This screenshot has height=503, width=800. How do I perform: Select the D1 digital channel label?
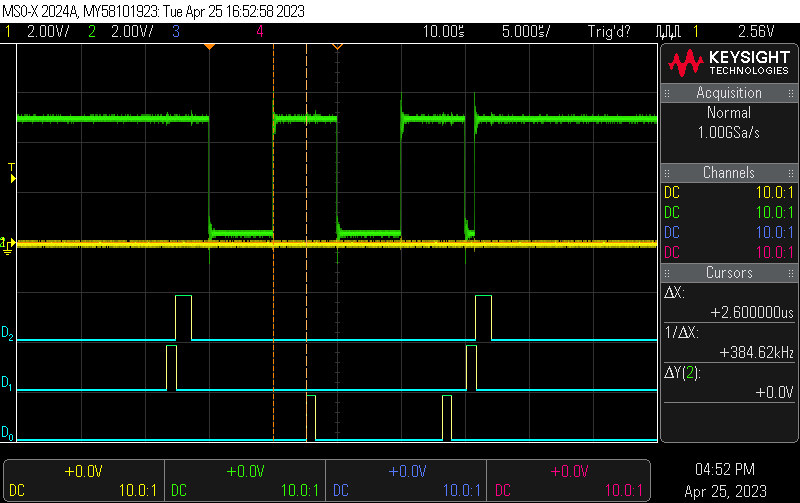click(7, 383)
